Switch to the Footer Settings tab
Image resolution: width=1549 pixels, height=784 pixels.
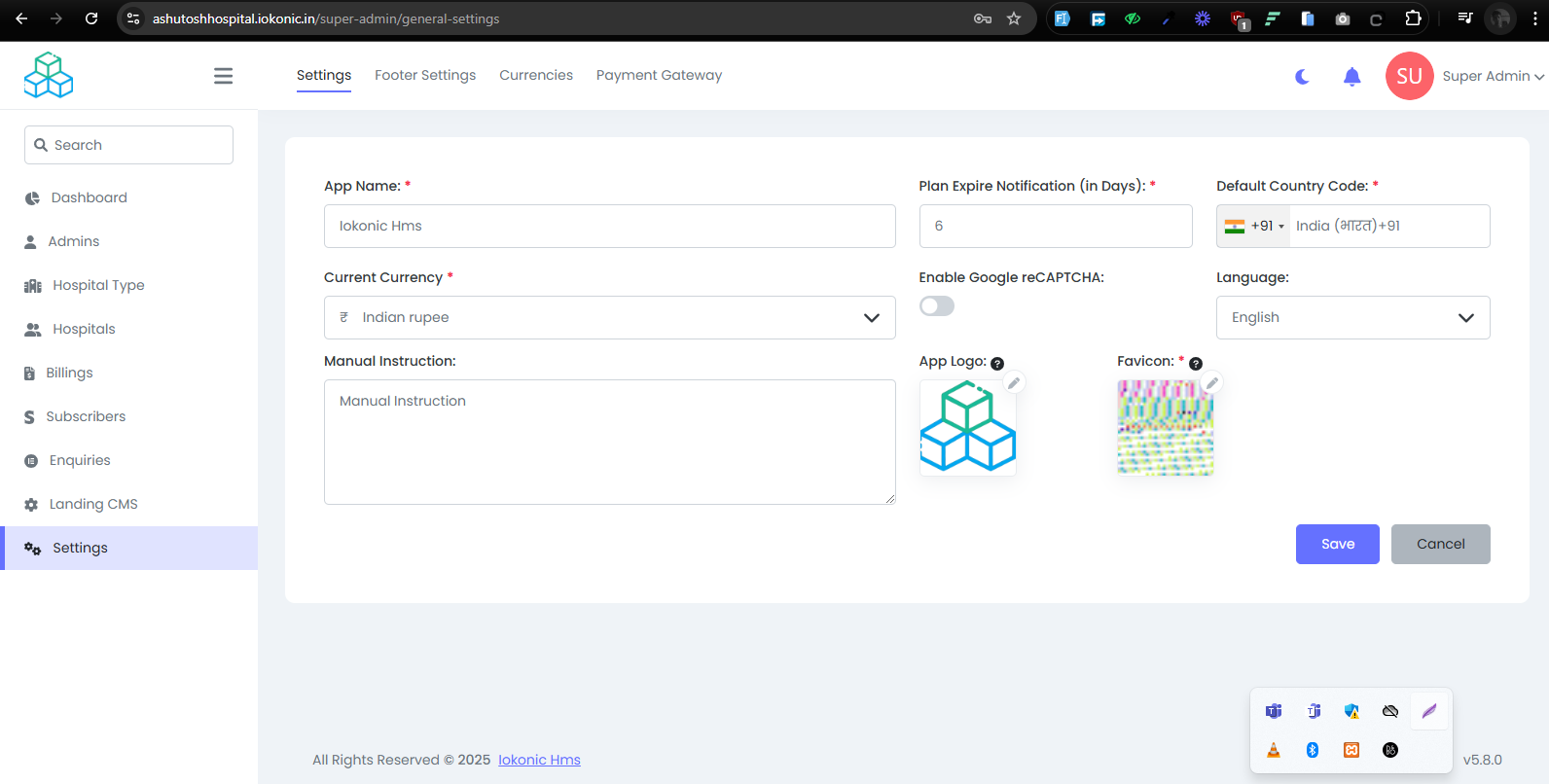coord(425,76)
